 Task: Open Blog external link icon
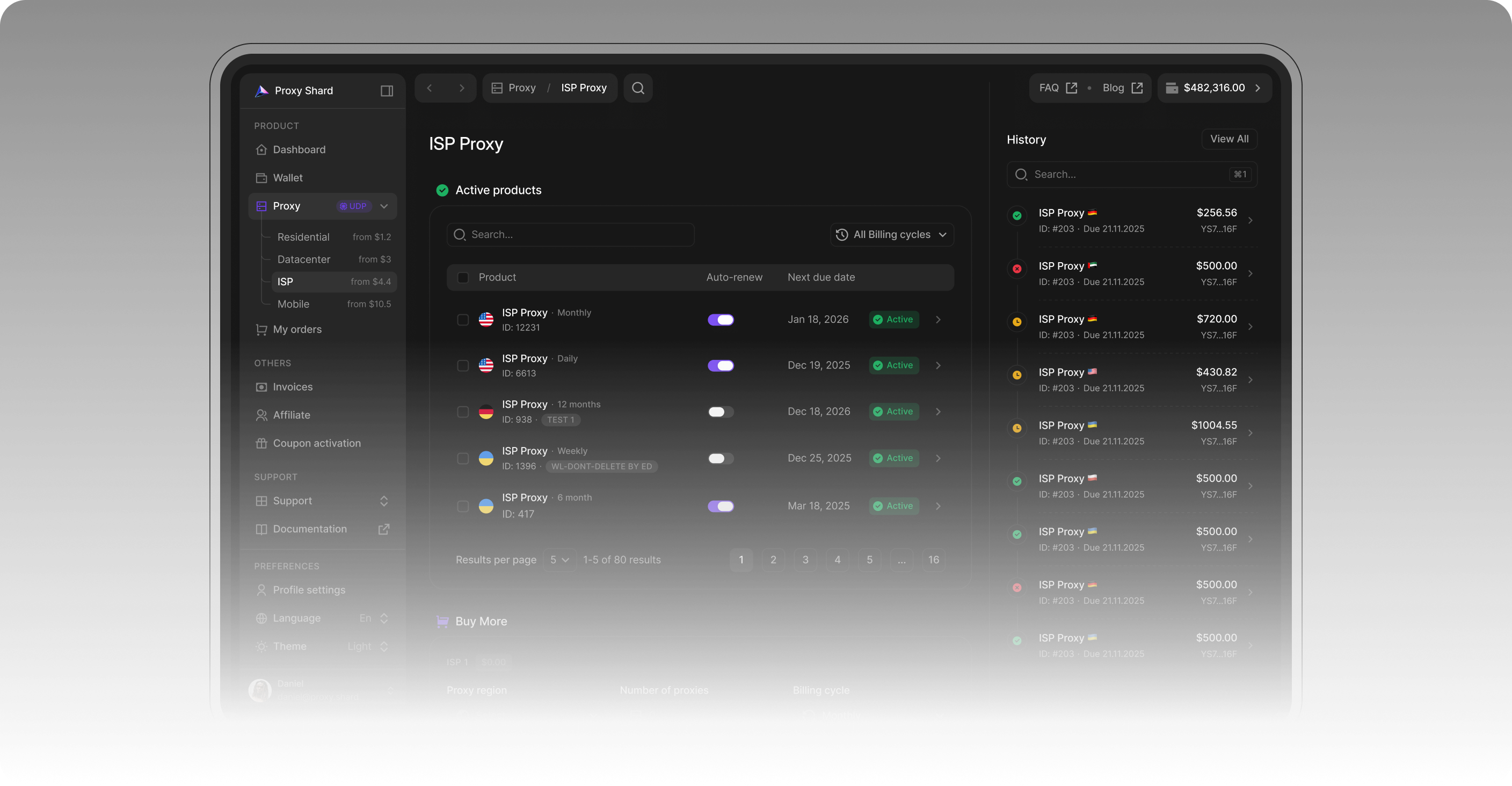tap(1136, 88)
